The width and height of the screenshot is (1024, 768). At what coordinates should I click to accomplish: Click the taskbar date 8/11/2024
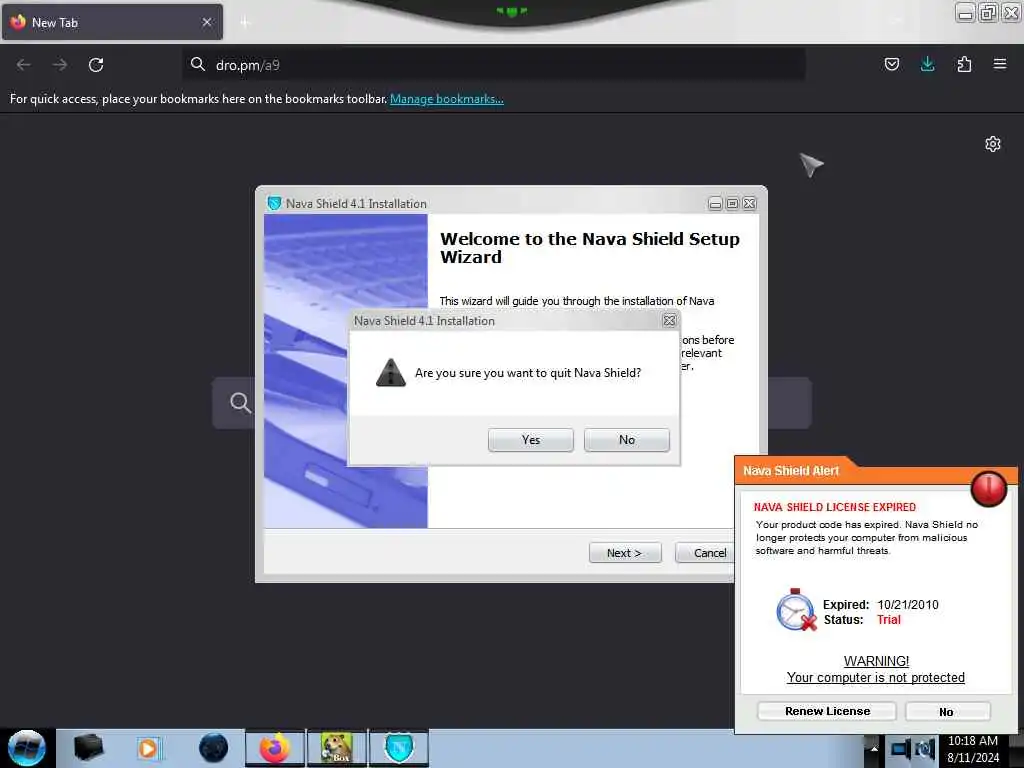point(973,758)
